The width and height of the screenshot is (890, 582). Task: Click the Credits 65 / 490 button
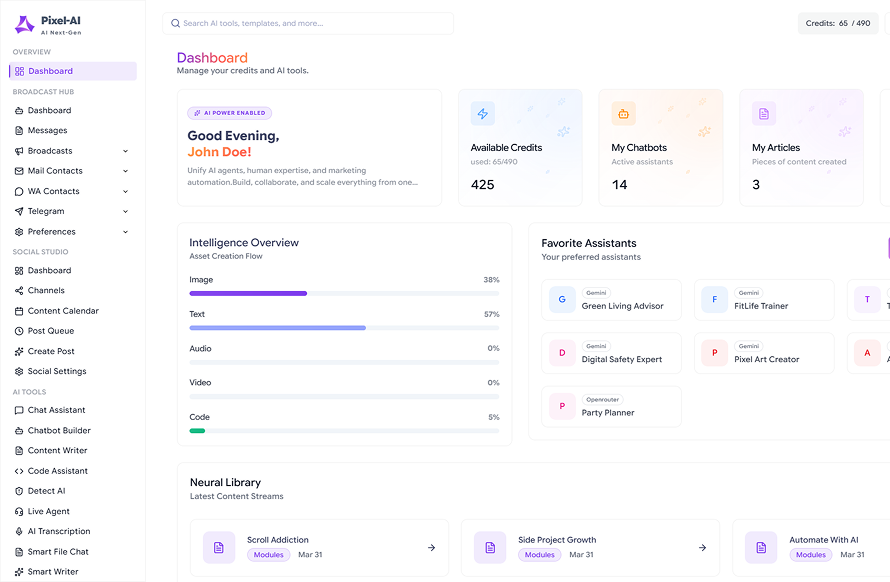tap(838, 23)
